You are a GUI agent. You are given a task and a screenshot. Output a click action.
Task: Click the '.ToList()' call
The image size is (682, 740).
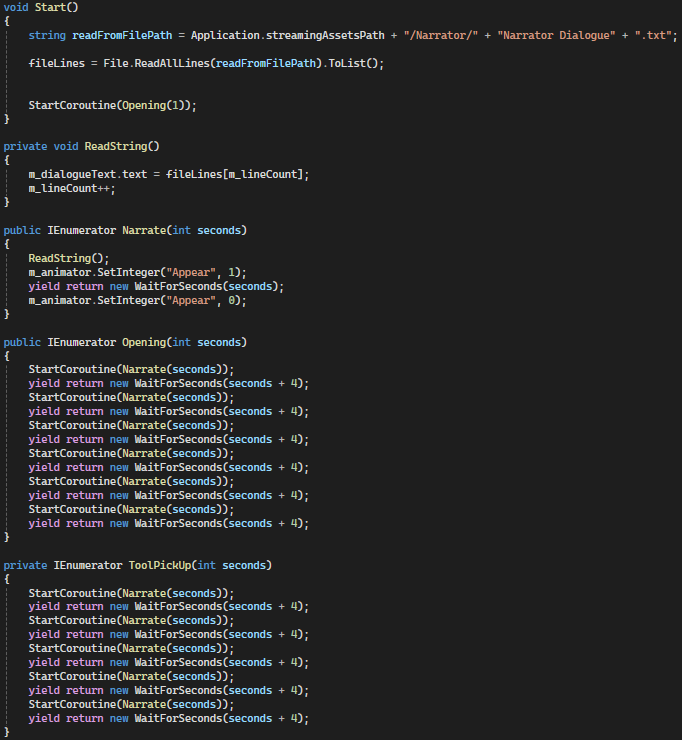tap(350, 63)
